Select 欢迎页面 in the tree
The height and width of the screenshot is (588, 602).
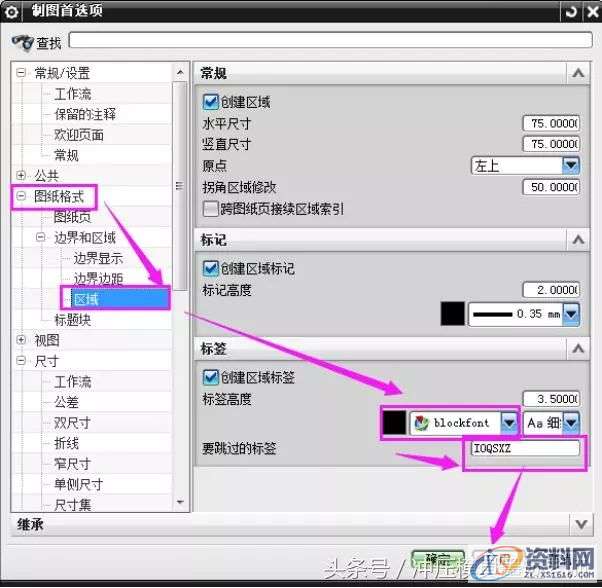pyautogui.click(x=79, y=135)
